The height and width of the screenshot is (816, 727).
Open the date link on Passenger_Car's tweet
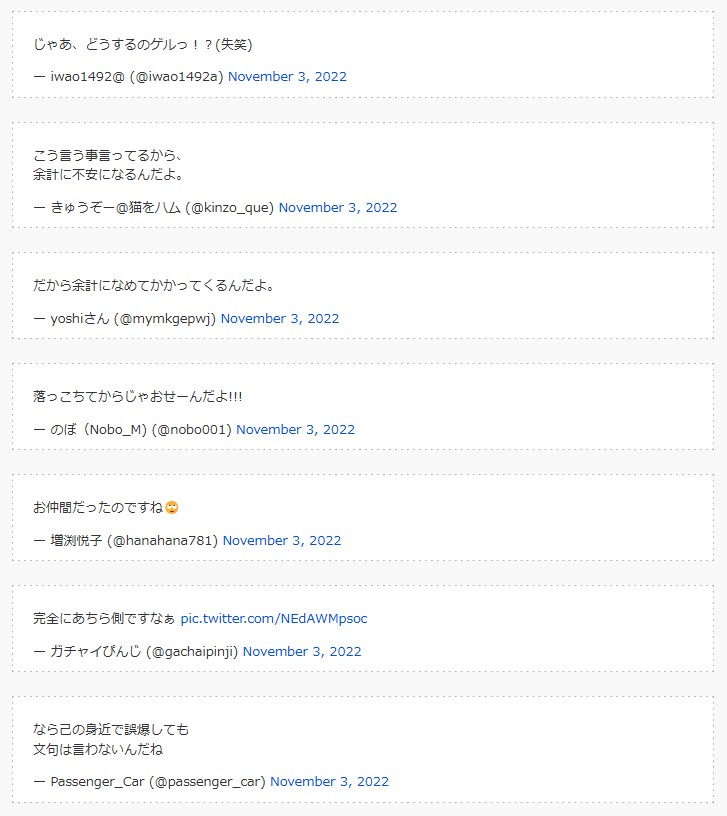(x=329, y=782)
